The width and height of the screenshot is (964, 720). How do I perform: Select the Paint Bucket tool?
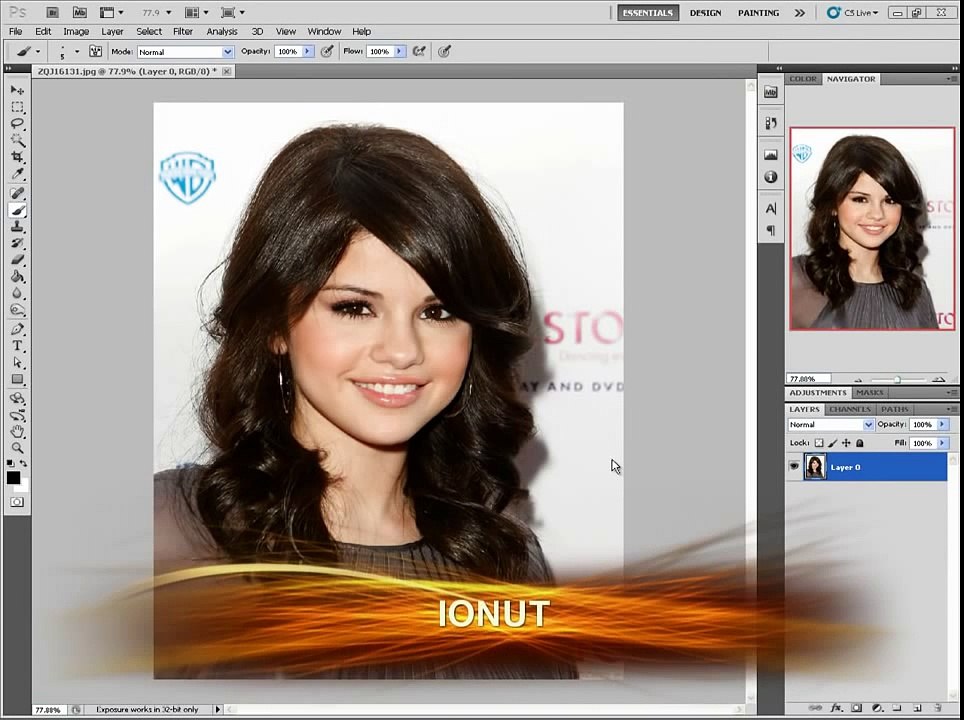click(17, 277)
